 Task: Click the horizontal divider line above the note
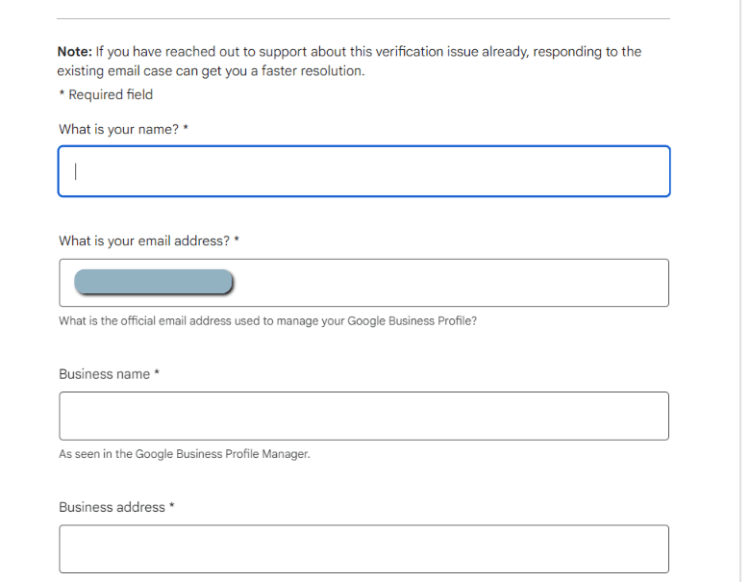click(363, 18)
